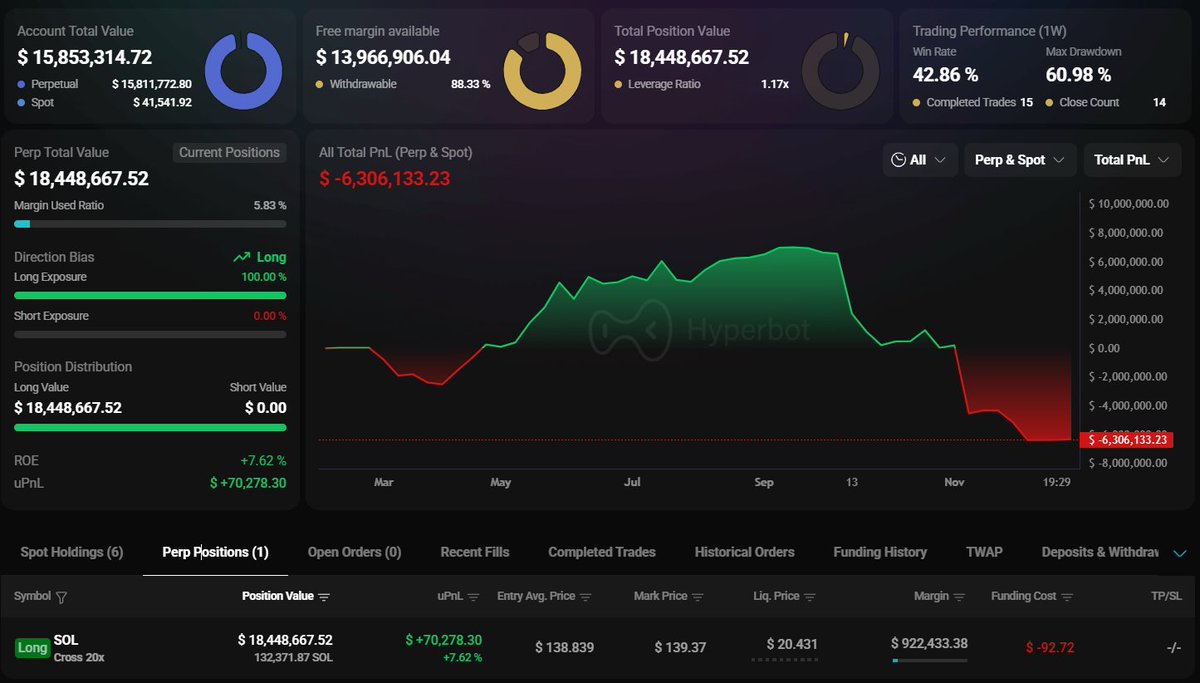The width and height of the screenshot is (1200, 683).
Task: Click the Free margin donut chart
Action: (x=541, y=71)
